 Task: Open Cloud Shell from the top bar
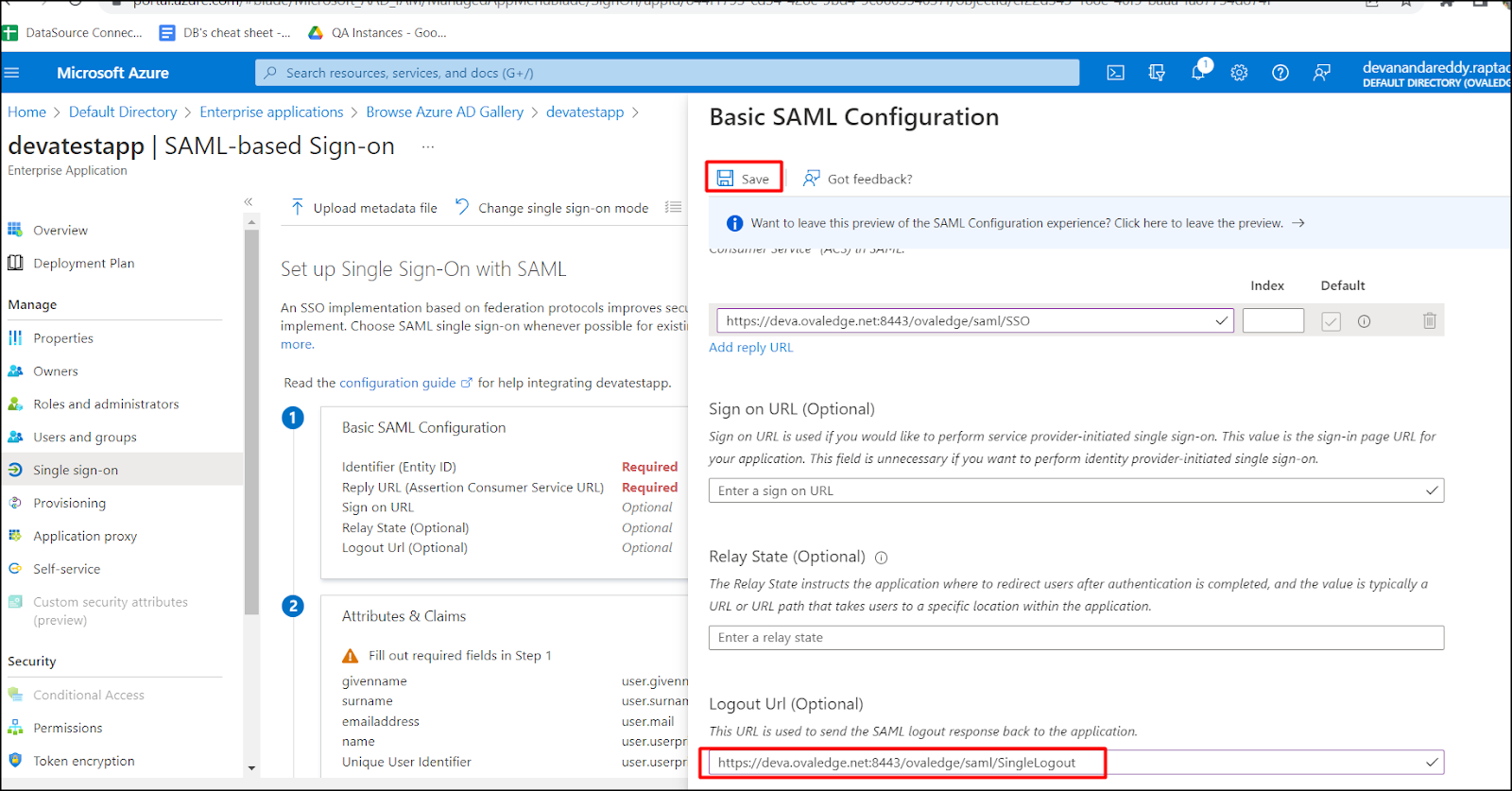click(x=1115, y=73)
